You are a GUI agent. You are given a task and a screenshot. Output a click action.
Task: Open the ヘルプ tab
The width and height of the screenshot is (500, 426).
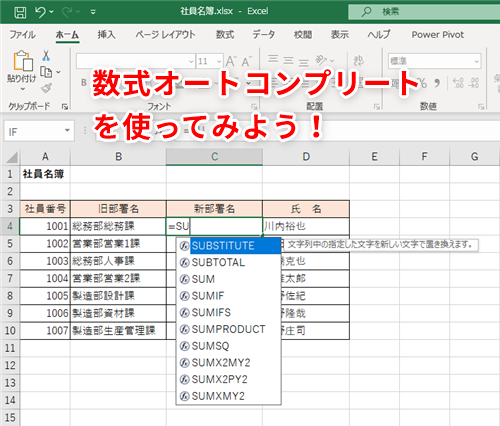point(379,35)
